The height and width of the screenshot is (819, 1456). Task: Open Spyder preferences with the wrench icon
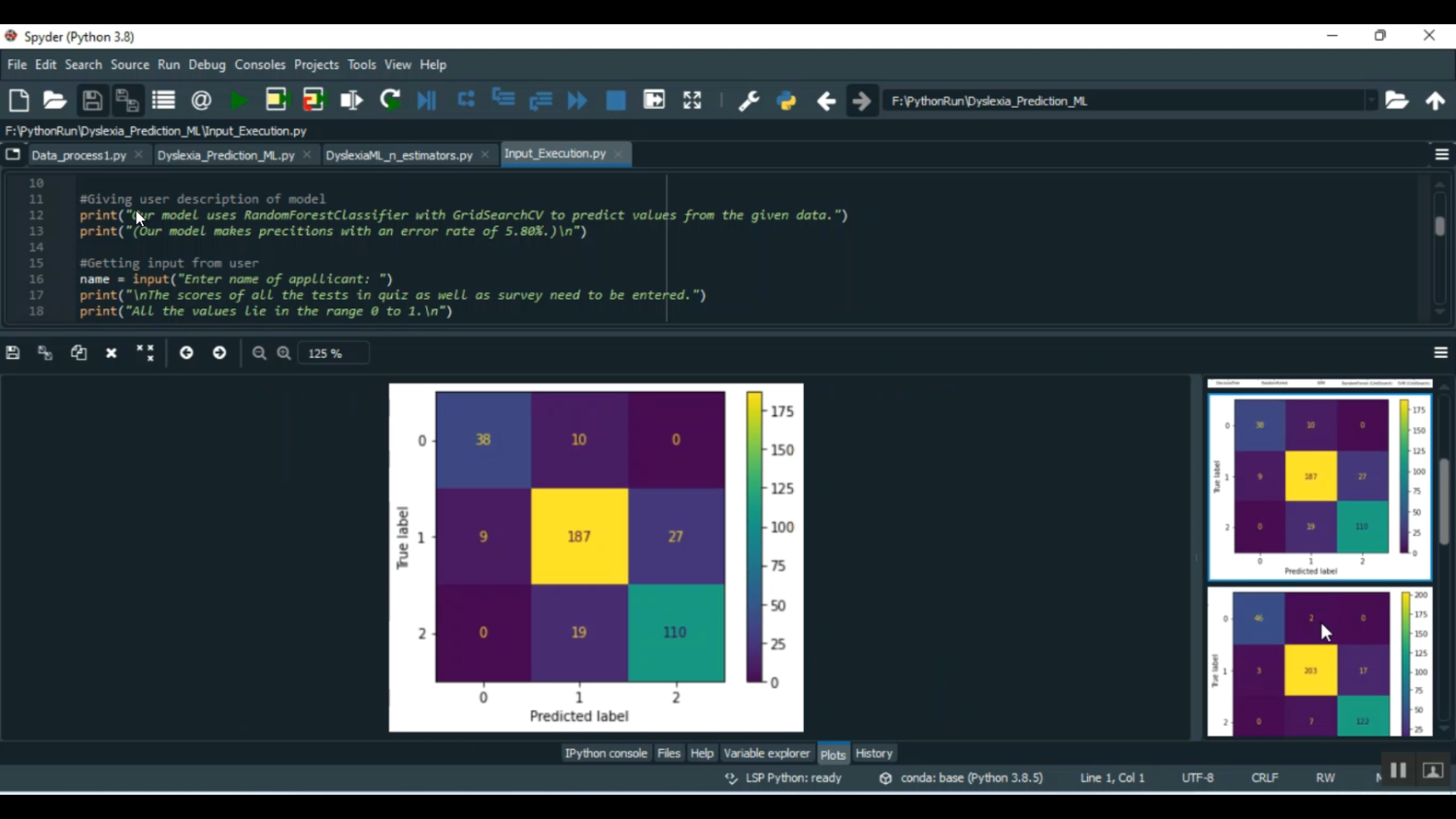[747, 100]
